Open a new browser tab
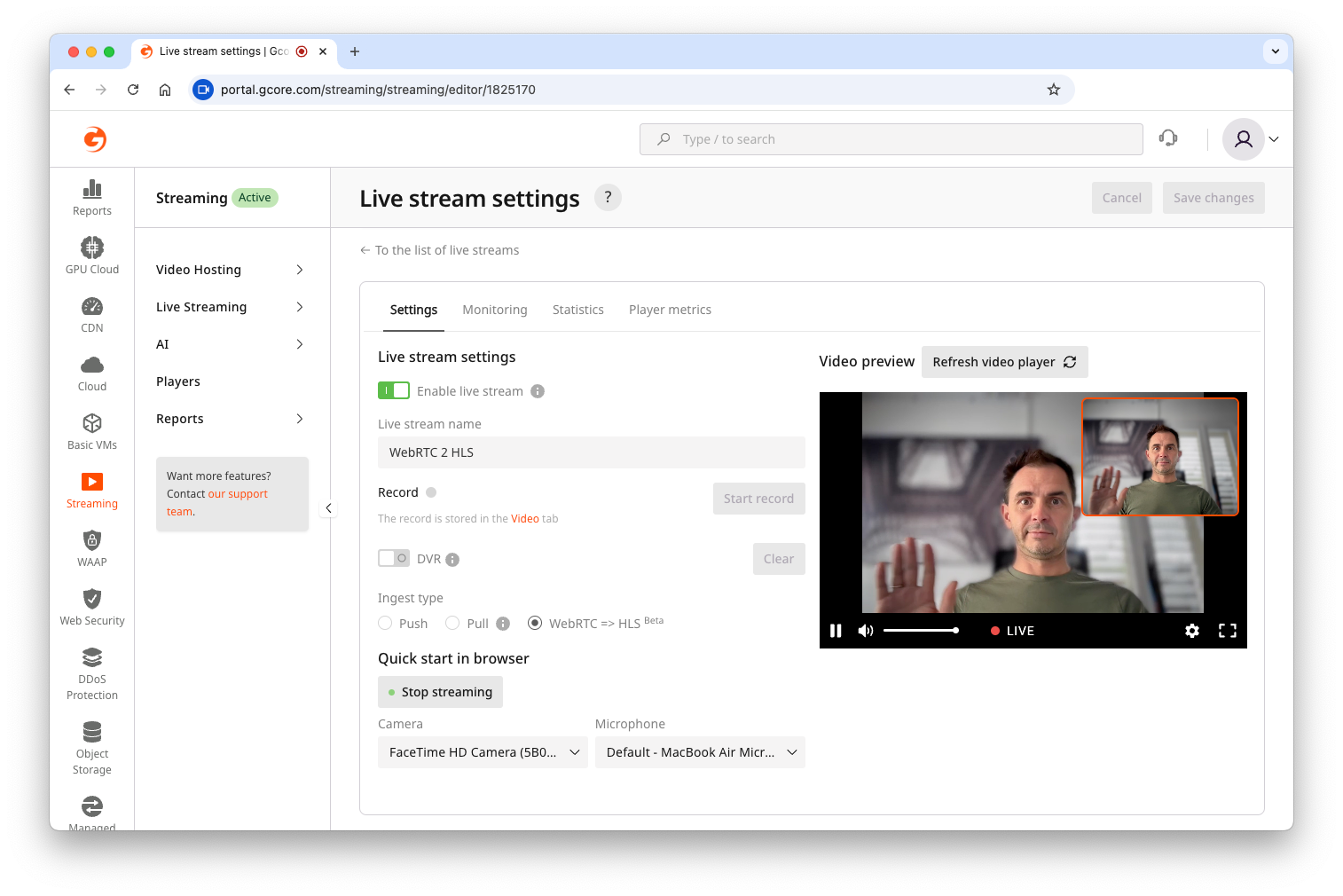This screenshot has width=1343, height=896. pyautogui.click(x=355, y=51)
